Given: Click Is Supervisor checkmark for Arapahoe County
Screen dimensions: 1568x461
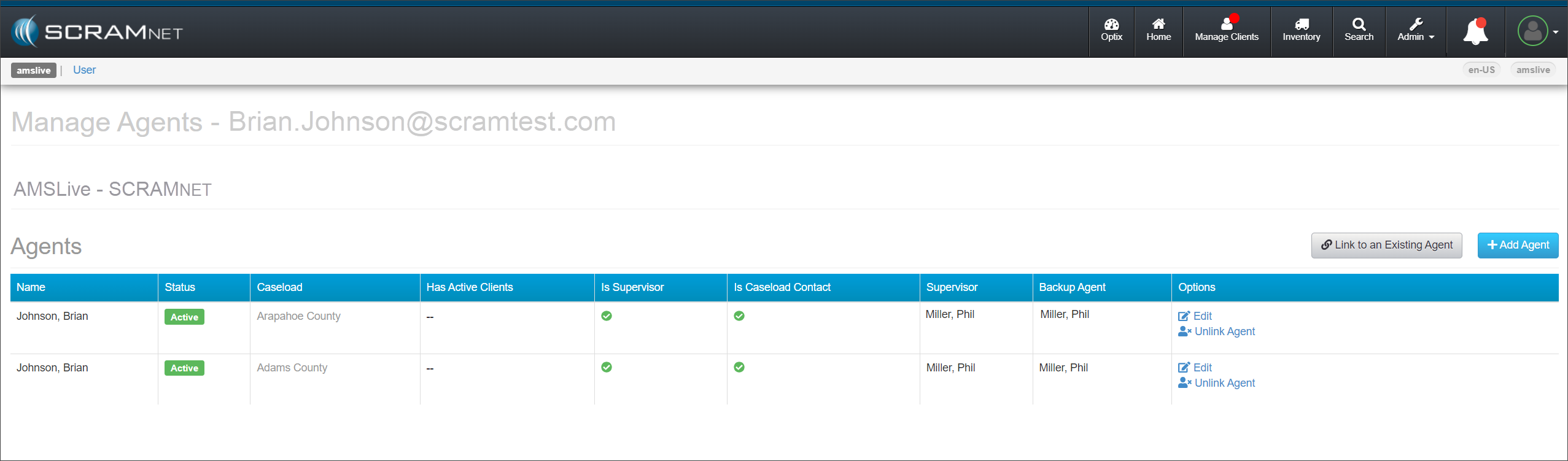Looking at the screenshot, I should (x=607, y=316).
